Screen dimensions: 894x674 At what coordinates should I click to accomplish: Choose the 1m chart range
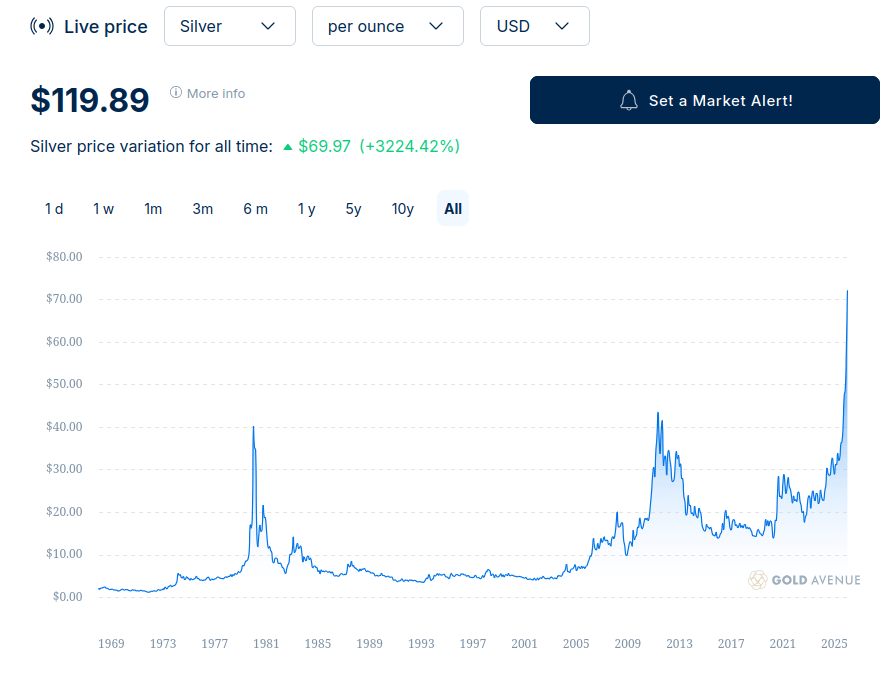[153, 208]
